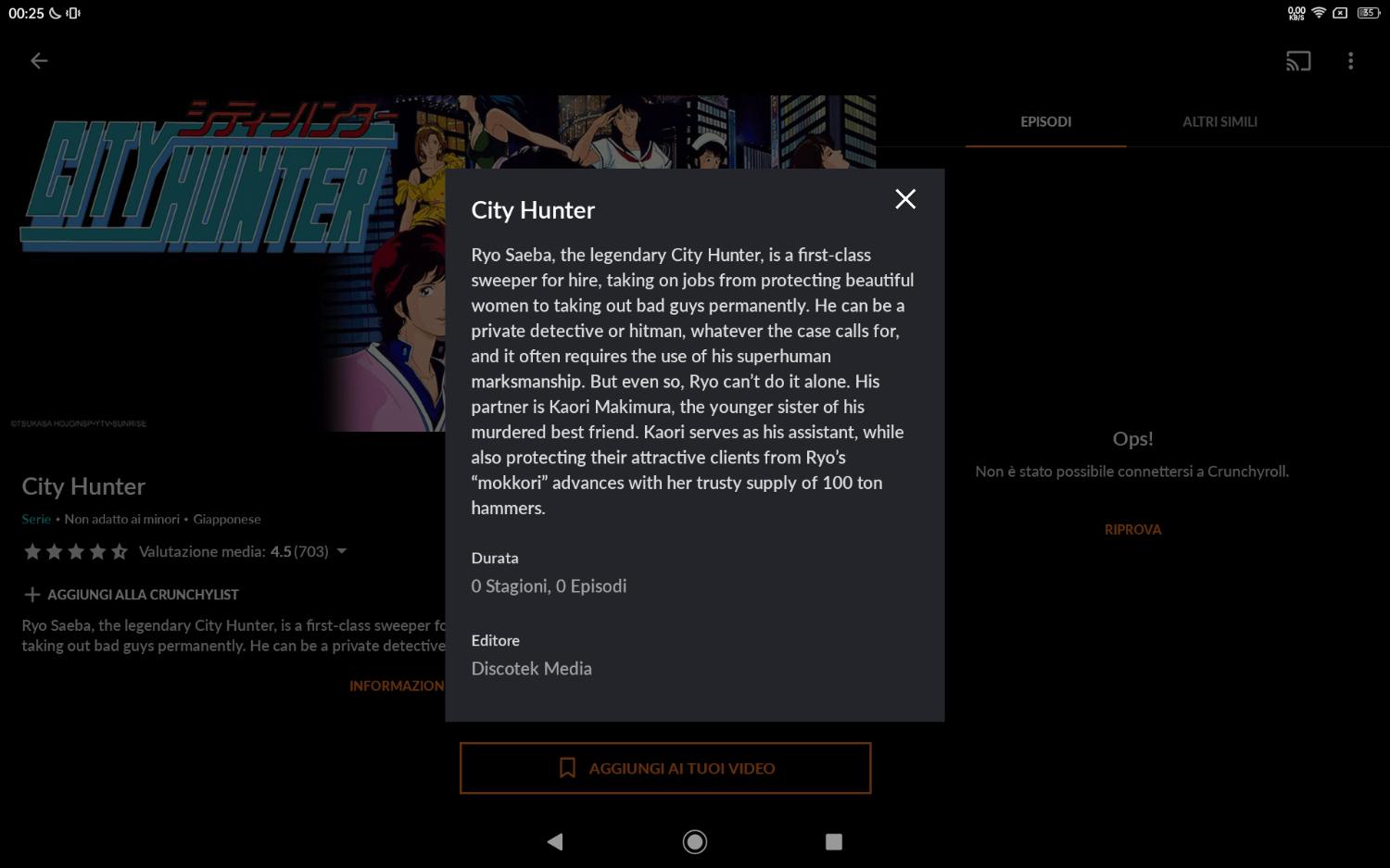Viewport: 1390px width, 868px height.
Task: Open the cast to device icon
Action: pos(1297,61)
